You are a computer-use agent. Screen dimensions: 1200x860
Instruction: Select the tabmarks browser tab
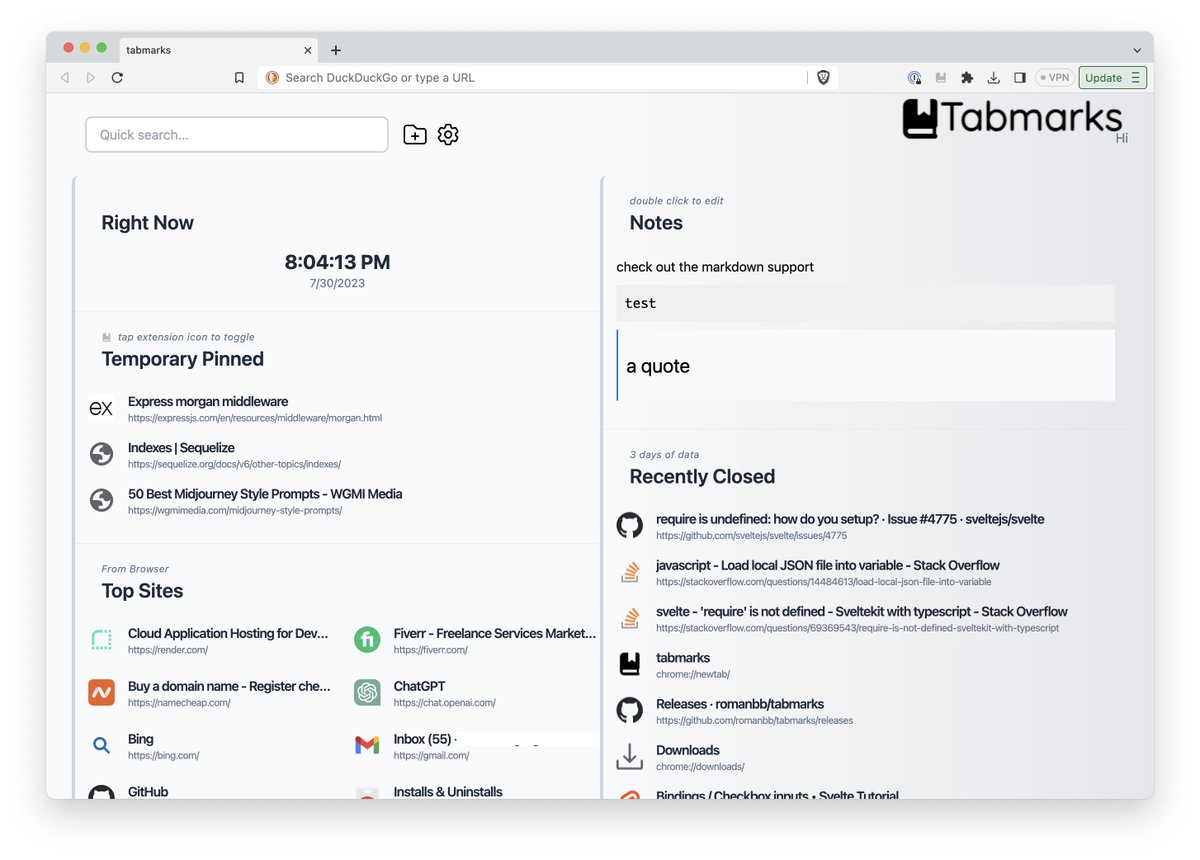[218, 50]
